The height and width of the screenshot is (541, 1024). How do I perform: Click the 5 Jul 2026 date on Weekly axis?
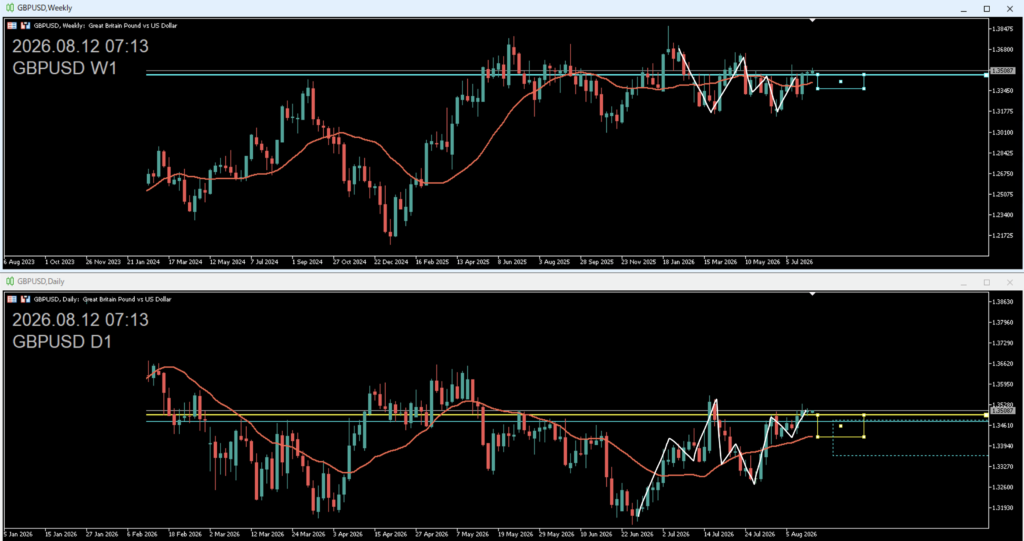tap(800, 261)
